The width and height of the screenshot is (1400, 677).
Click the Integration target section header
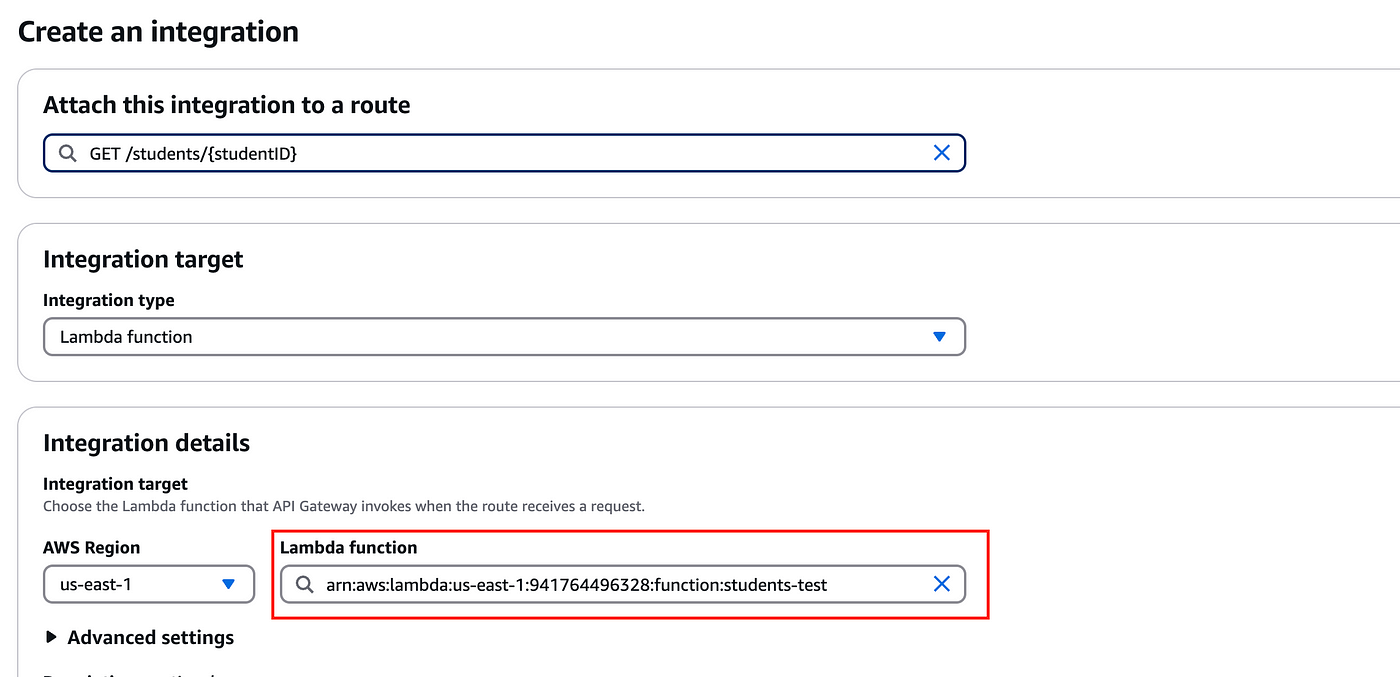click(x=143, y=259)
